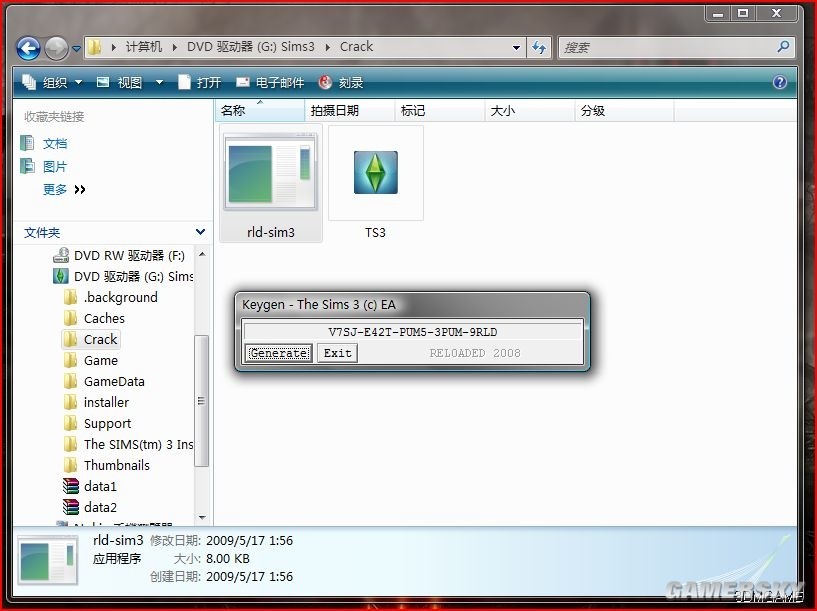Sort by the 标记 column header

point(440,110)
